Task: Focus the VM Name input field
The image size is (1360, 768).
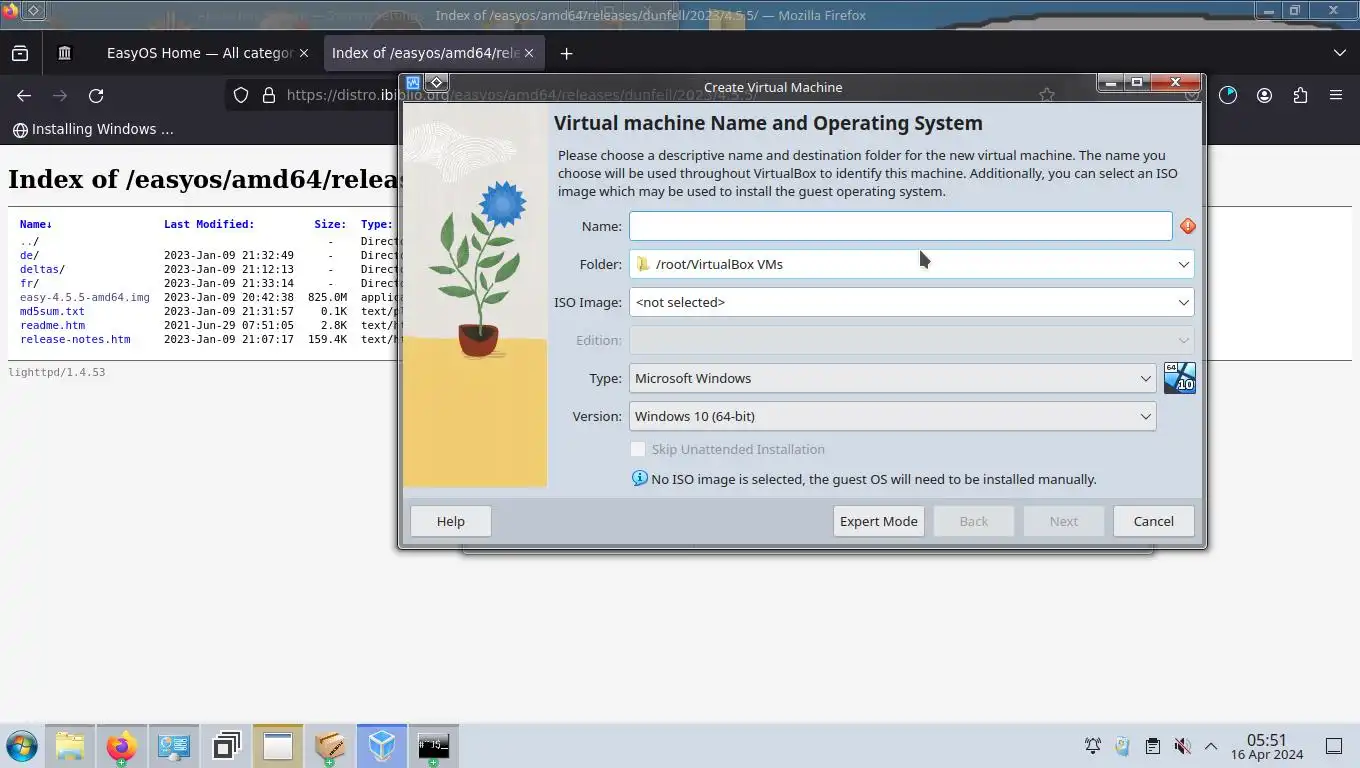Action: pyautogui.click(x=900, y=226)
